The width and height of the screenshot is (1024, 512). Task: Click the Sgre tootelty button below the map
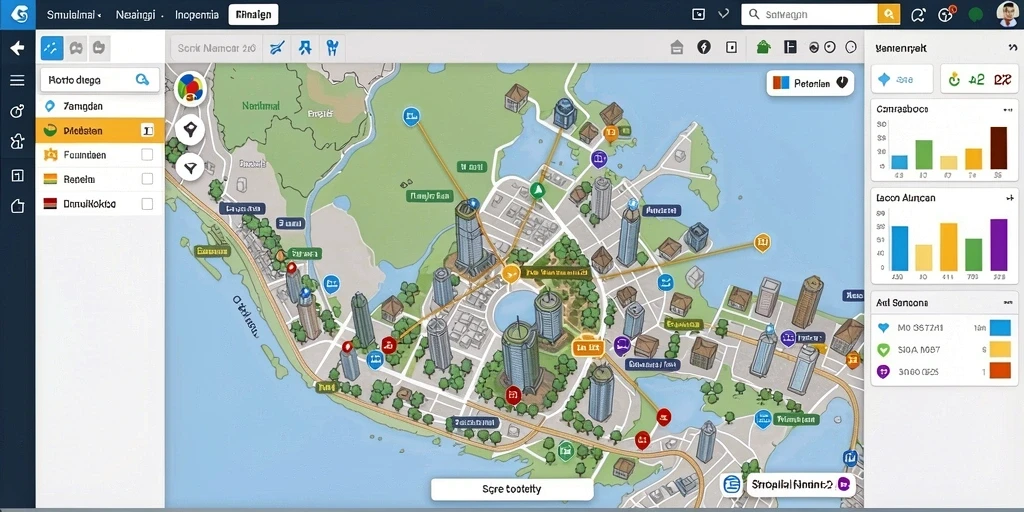point(511,488)
